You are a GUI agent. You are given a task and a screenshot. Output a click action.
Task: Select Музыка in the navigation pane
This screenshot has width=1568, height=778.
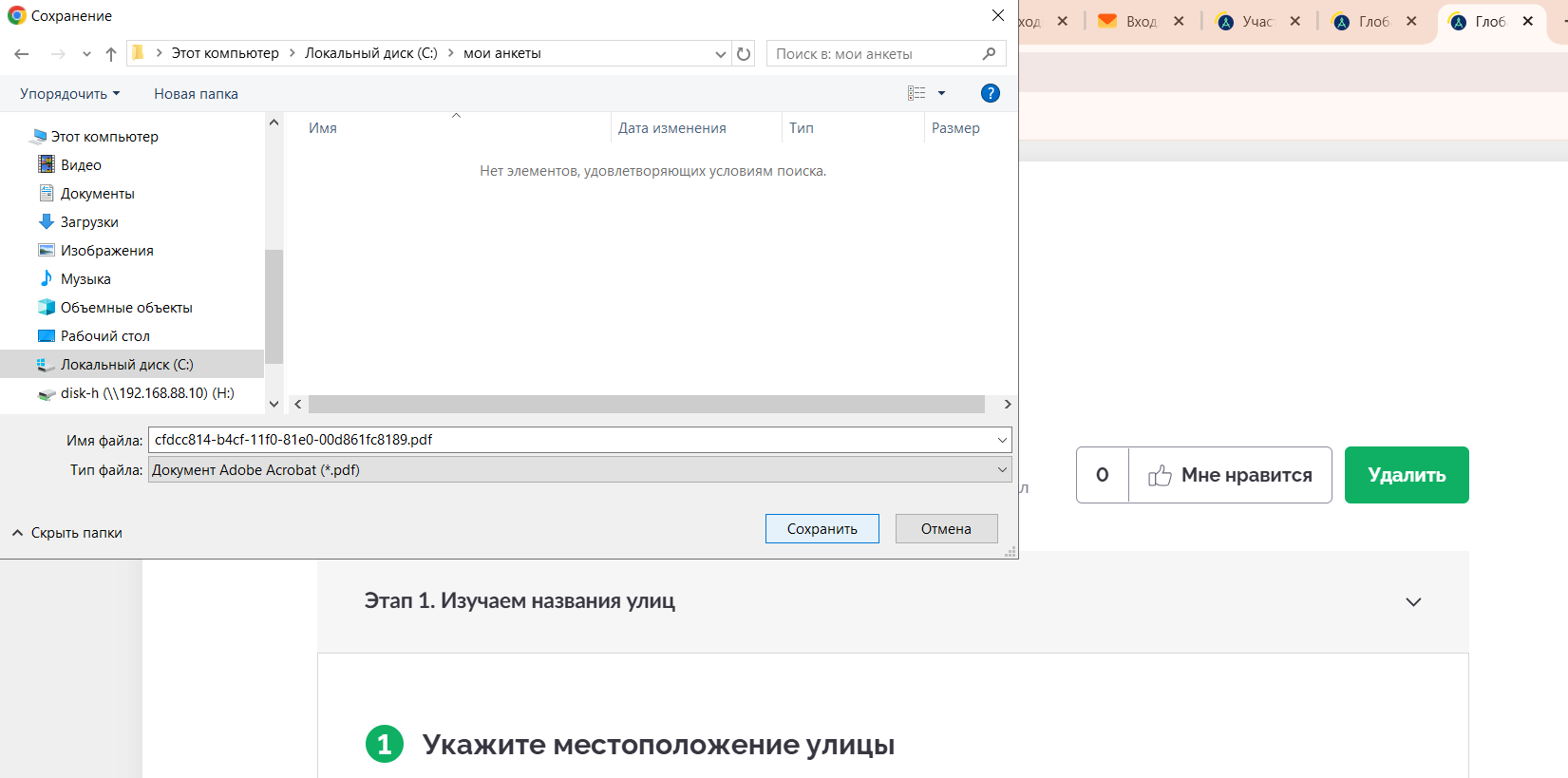(x=85, y=279)
